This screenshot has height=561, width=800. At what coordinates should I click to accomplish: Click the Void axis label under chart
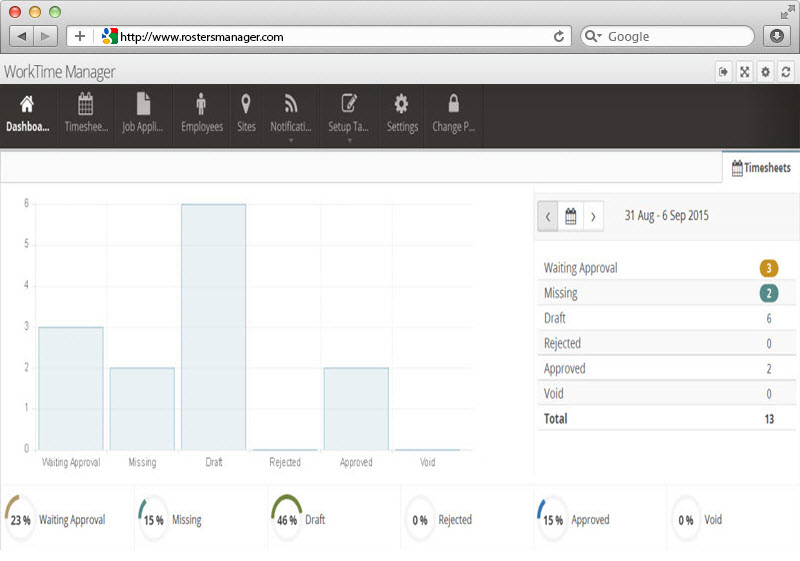pos(428,462)
